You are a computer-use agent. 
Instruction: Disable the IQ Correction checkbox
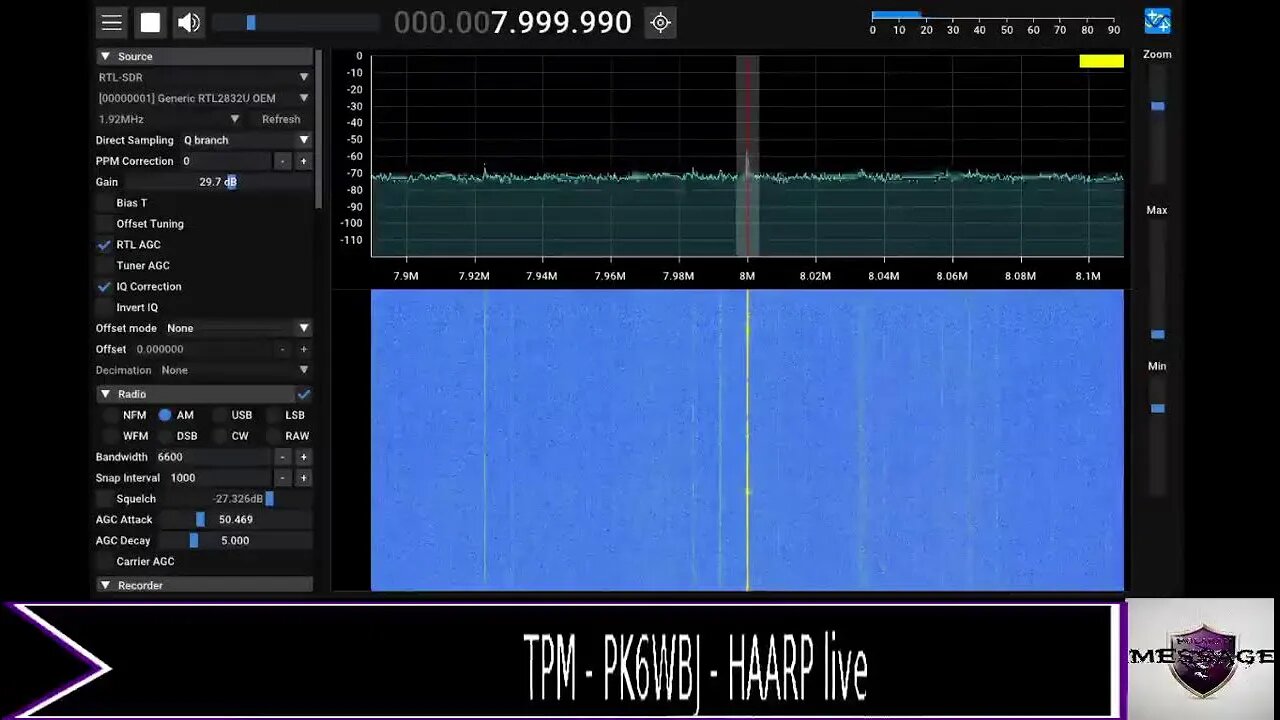(x=104, y=287)
